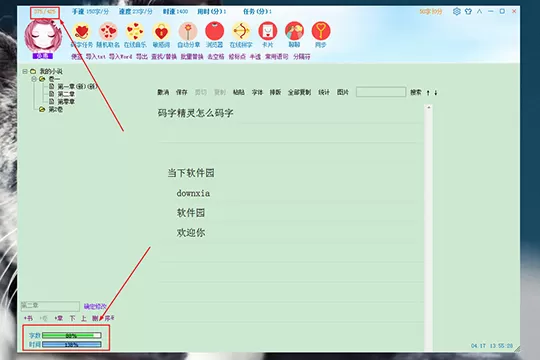Jump to previous search result arrow
540x360 pixels.
point(428,92)
